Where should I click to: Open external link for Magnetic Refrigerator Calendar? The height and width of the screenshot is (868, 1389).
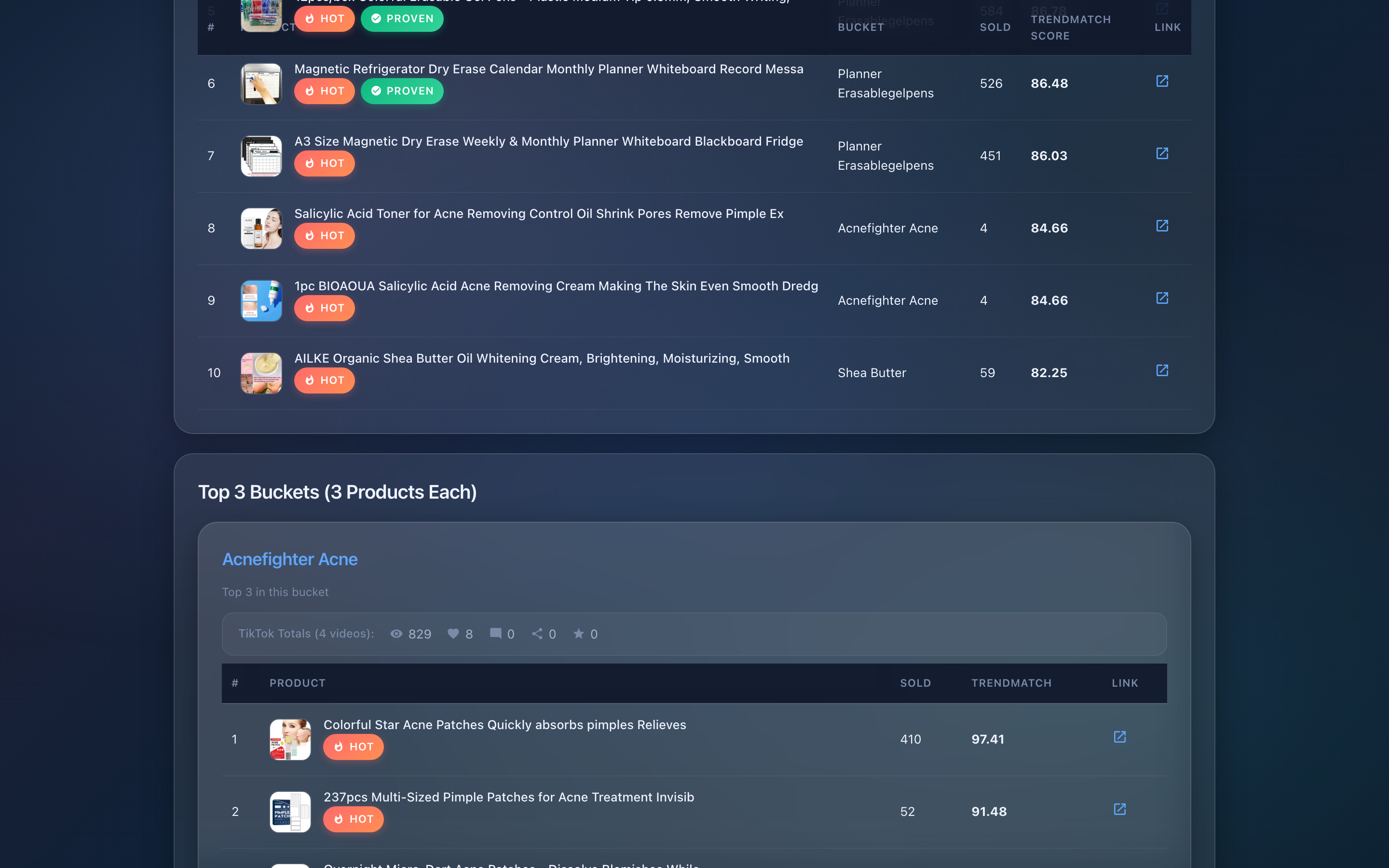coord(1162,81)
